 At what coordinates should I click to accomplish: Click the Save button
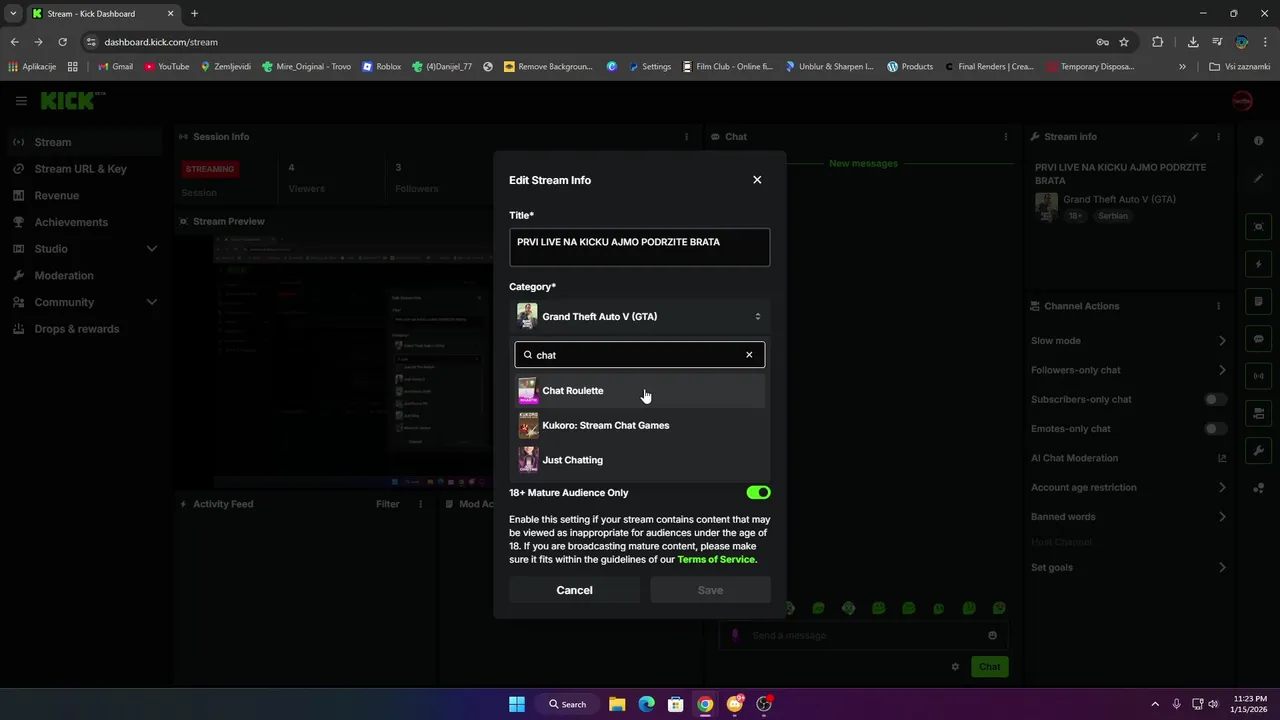710,590
